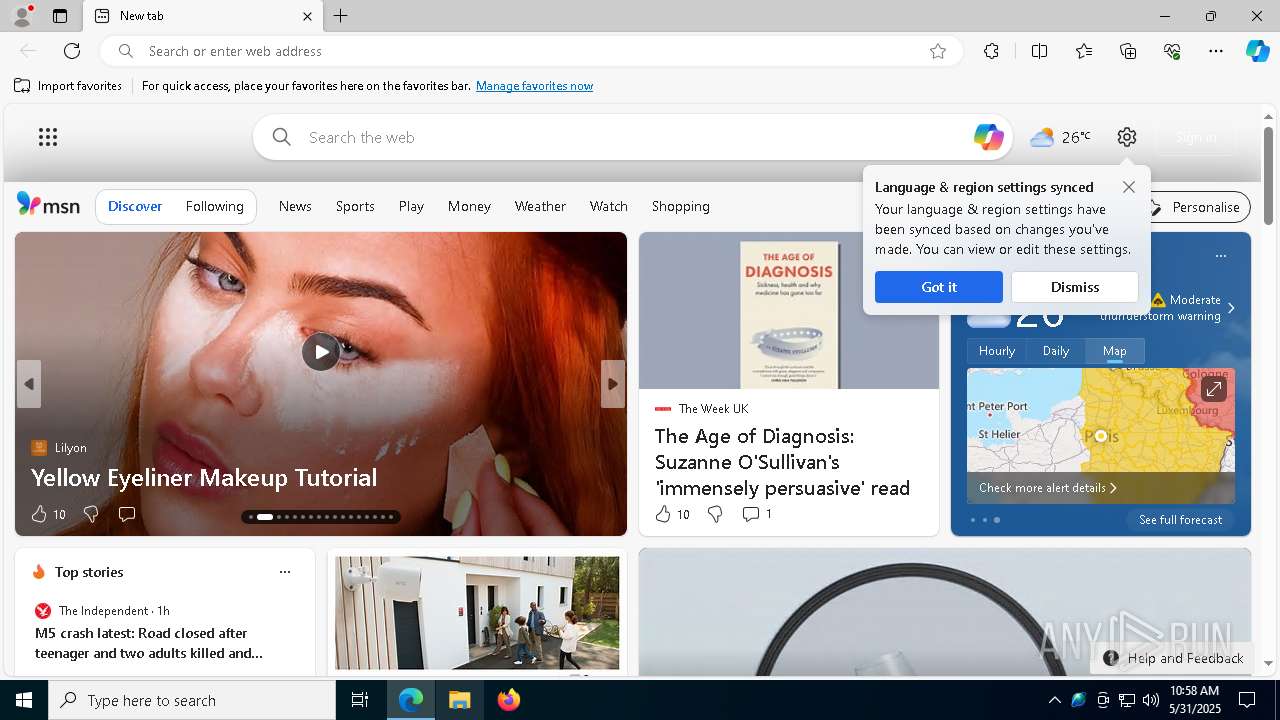Click the Search the web field
This screenshot has height=720, width=1280.
coord(633,137)
